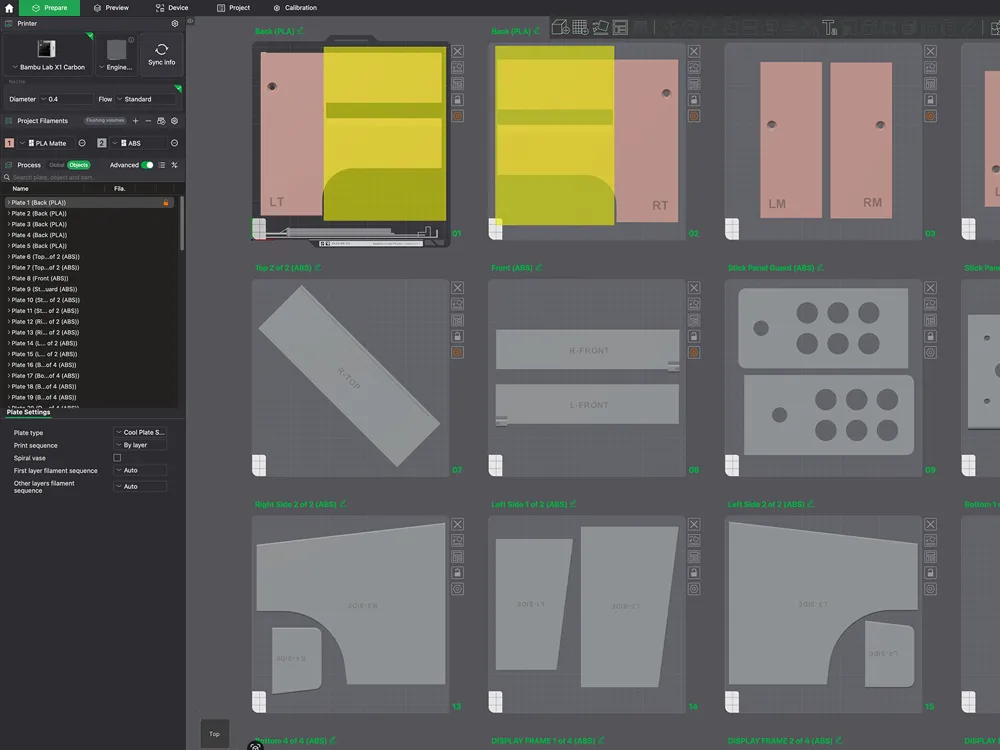The height and width of the screenshot is (750, 1000).
Task: Go to the Home screen icon
Action: [9, 8]
